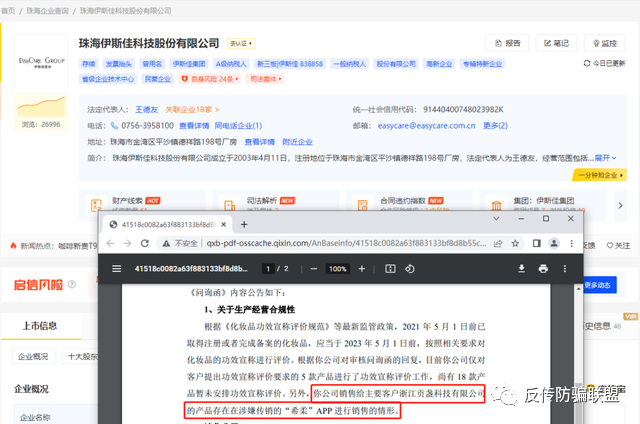Show next cards with right arrow
640x424 pixels.
pos(620,205)
